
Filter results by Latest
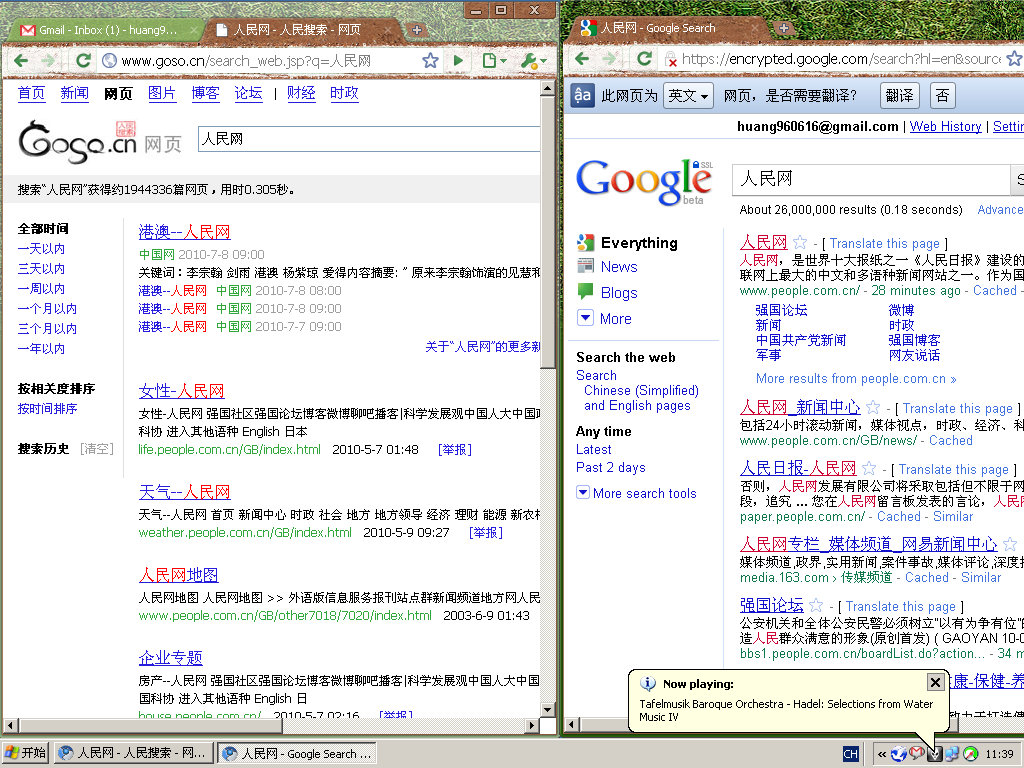point(594,449)
